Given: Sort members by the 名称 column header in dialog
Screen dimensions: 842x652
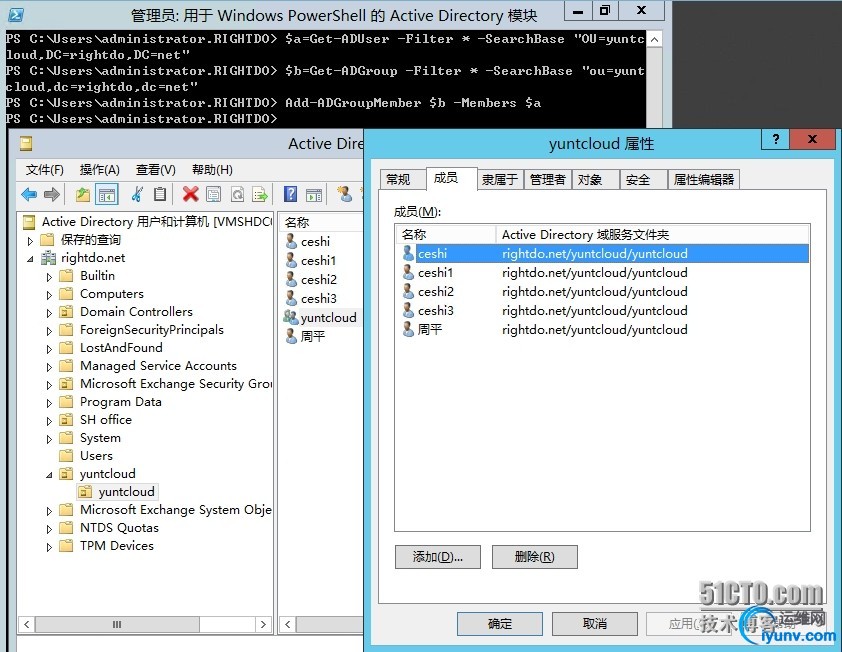Looking at the screenshot, I should tap(446, 235).
